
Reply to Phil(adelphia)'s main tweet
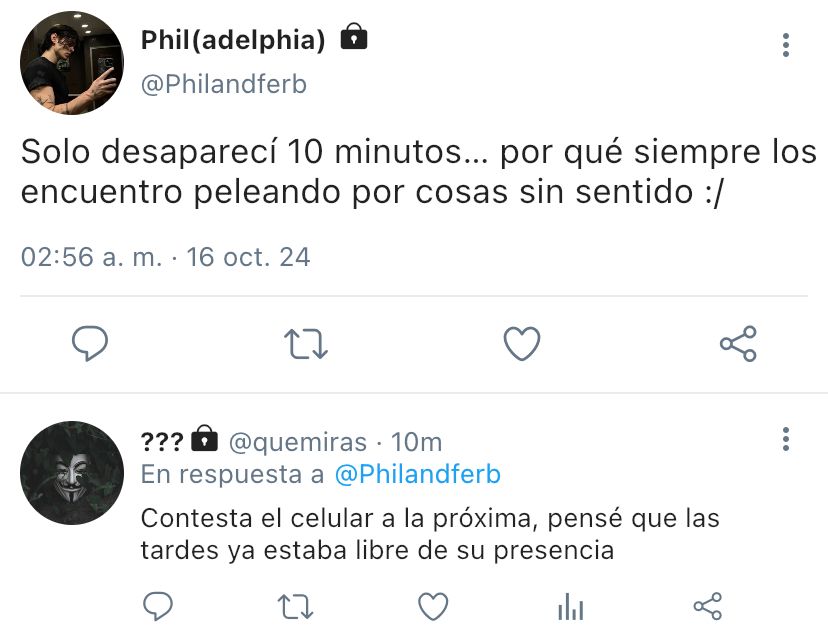click(90, 343)
